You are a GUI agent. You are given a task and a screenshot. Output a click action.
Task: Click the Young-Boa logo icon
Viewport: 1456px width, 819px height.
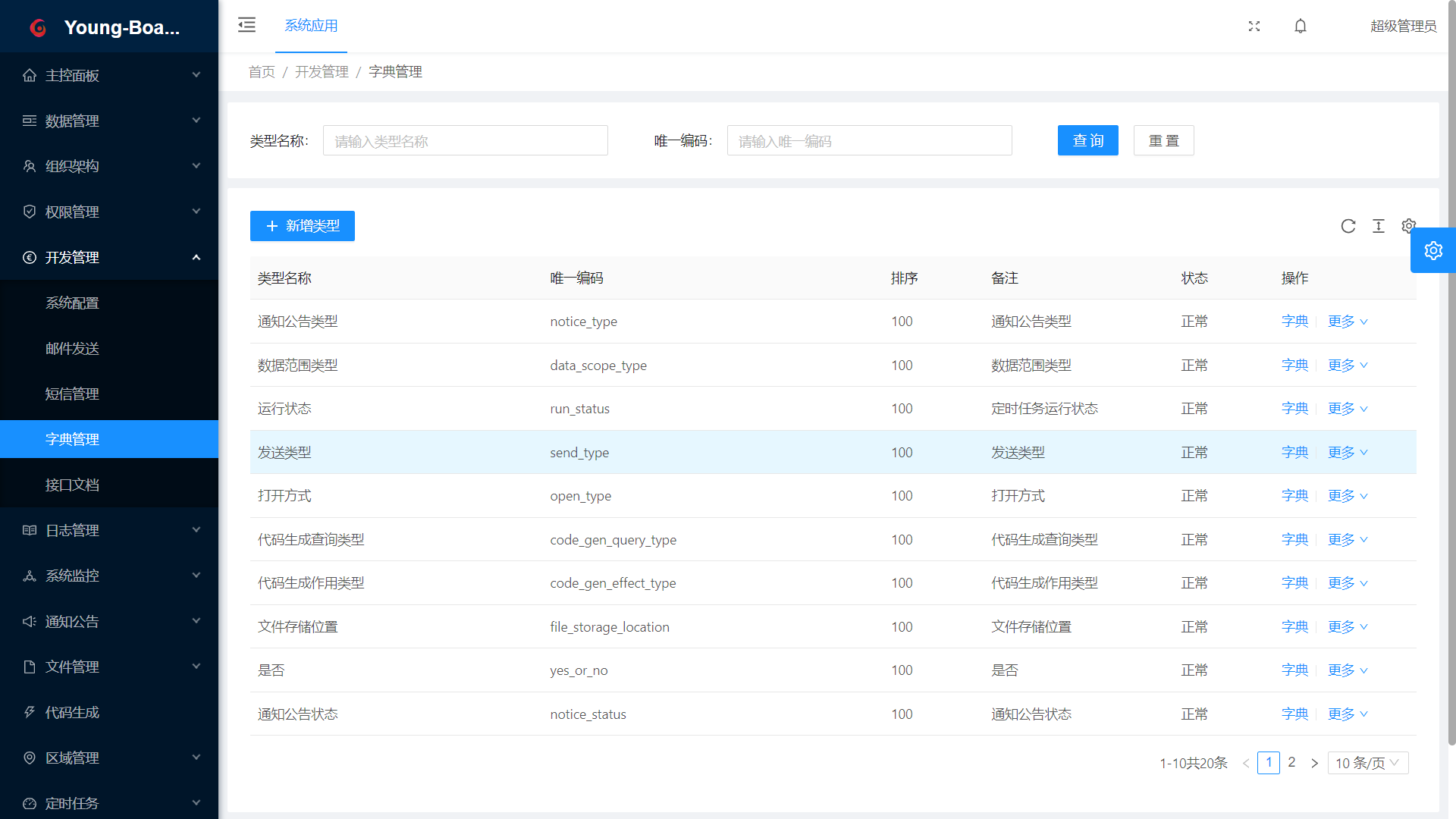[38, 28]
